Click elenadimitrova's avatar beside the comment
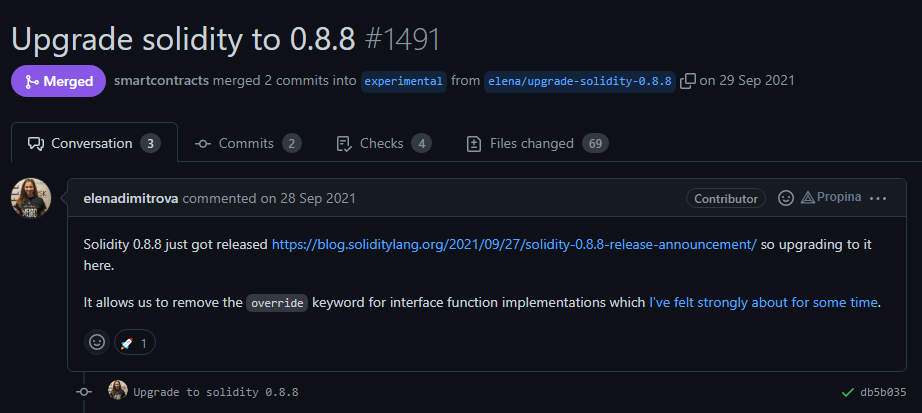This screenshot has width=922, height=413. pos(31,197)
